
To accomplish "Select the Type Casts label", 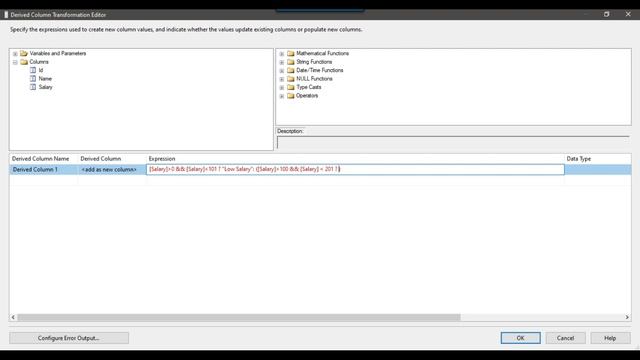I will point(309,87).
